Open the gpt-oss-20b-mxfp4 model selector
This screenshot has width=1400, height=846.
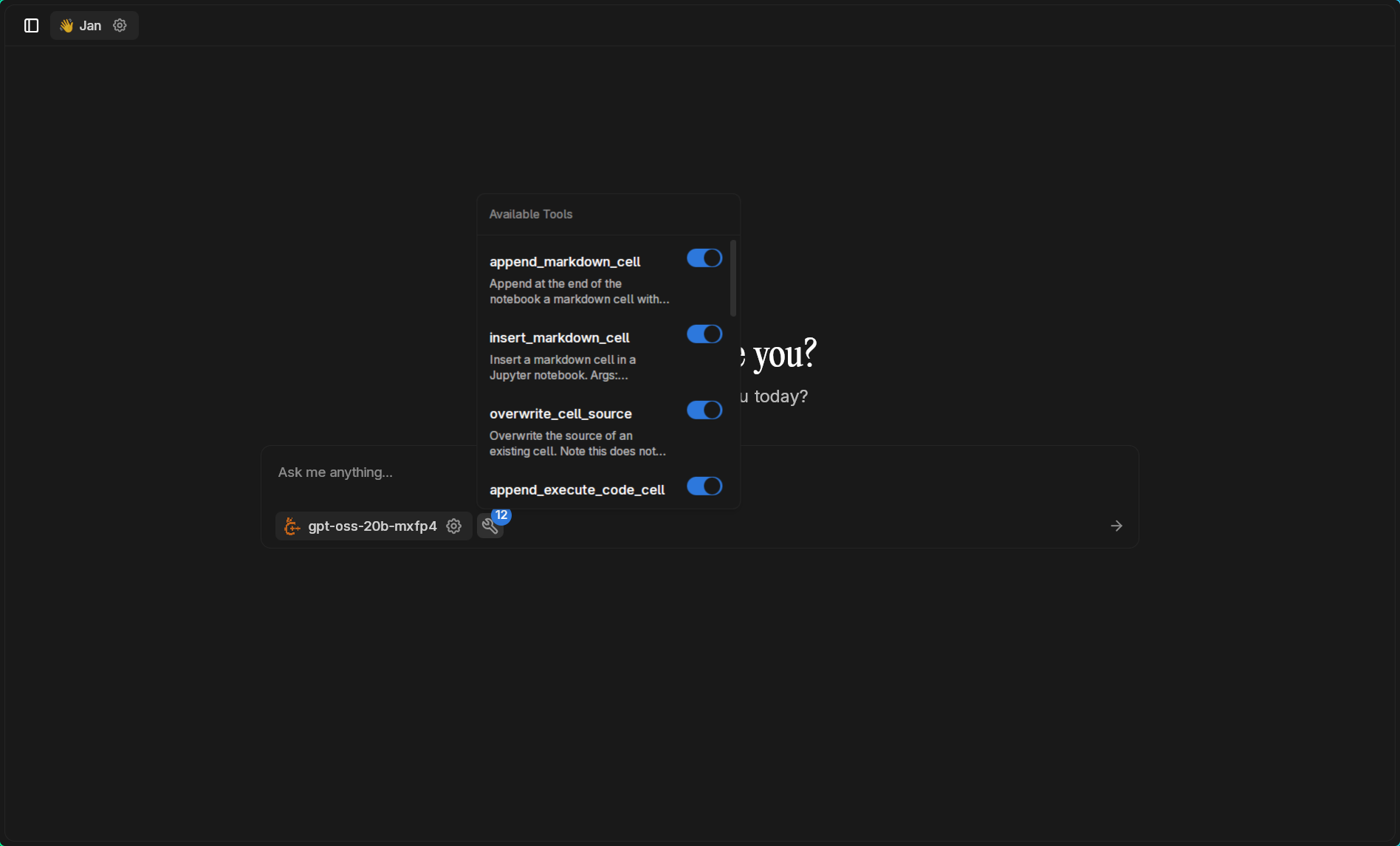pyautogui.click(x=372, y=526)
